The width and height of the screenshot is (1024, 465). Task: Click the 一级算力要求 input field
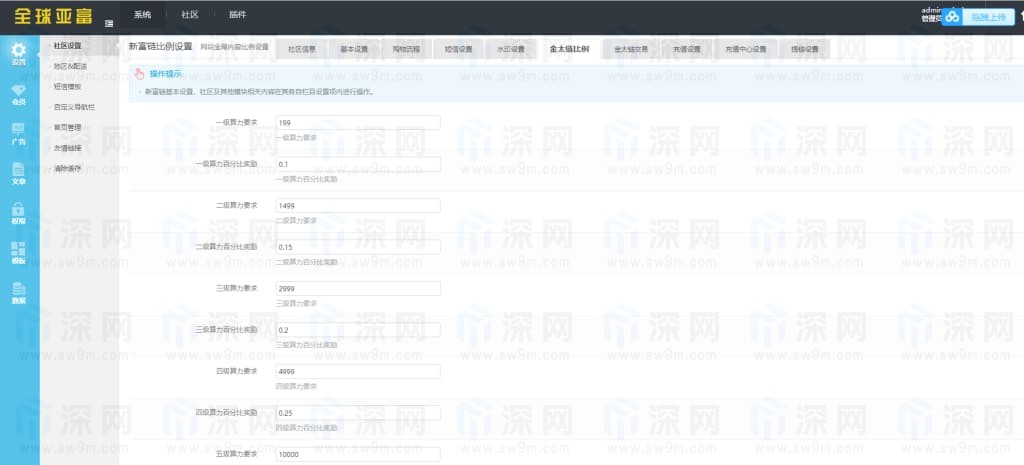(357, 122)
